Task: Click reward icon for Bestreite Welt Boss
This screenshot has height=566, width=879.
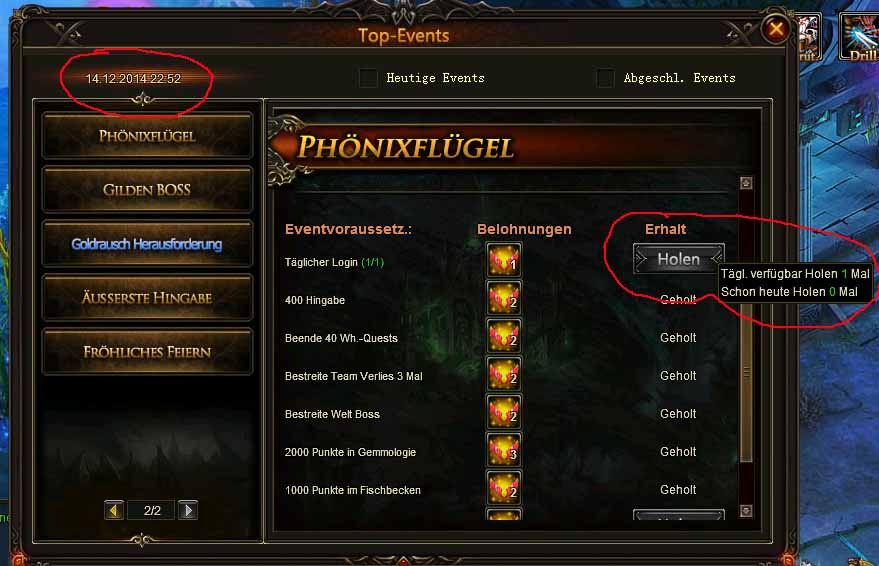Action: (x=504, y=413)
